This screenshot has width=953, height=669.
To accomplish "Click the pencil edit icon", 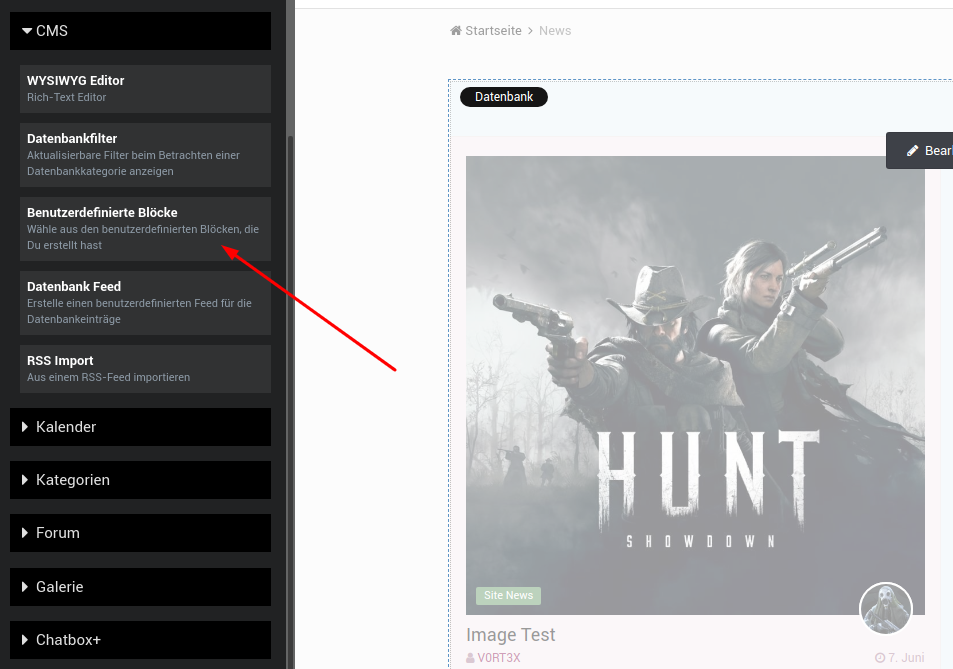I will click(x=912, y=151).
